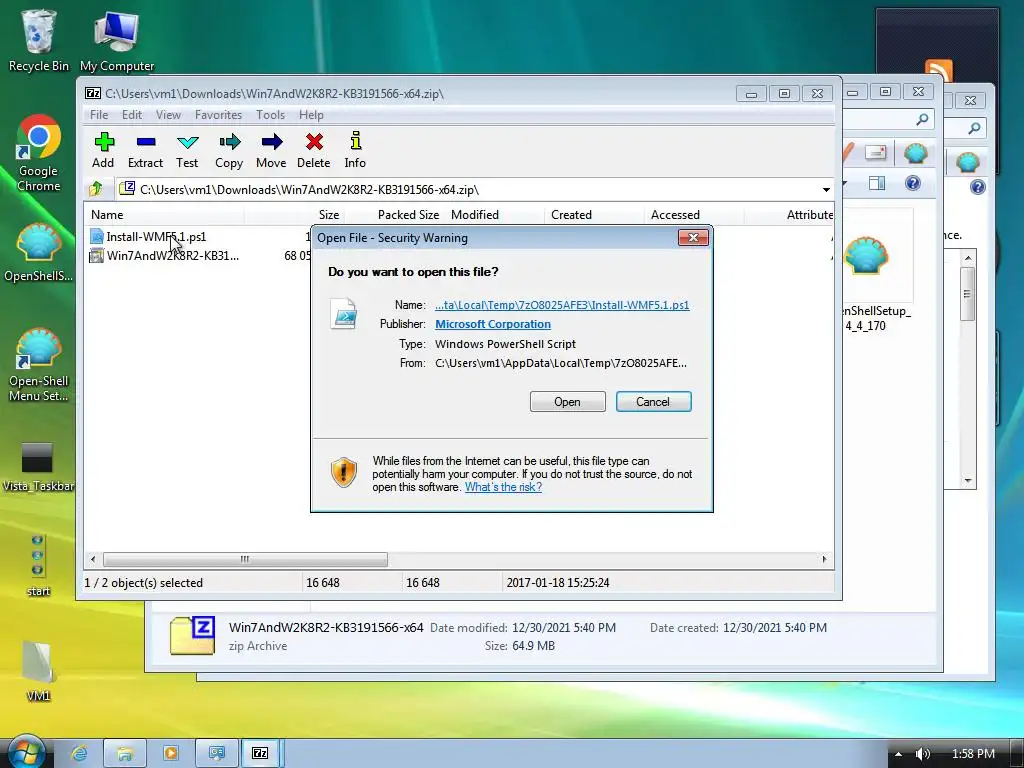
Task: Click the horizontal scrollbar thumb in 7-Zip
Action: point(245,559)
